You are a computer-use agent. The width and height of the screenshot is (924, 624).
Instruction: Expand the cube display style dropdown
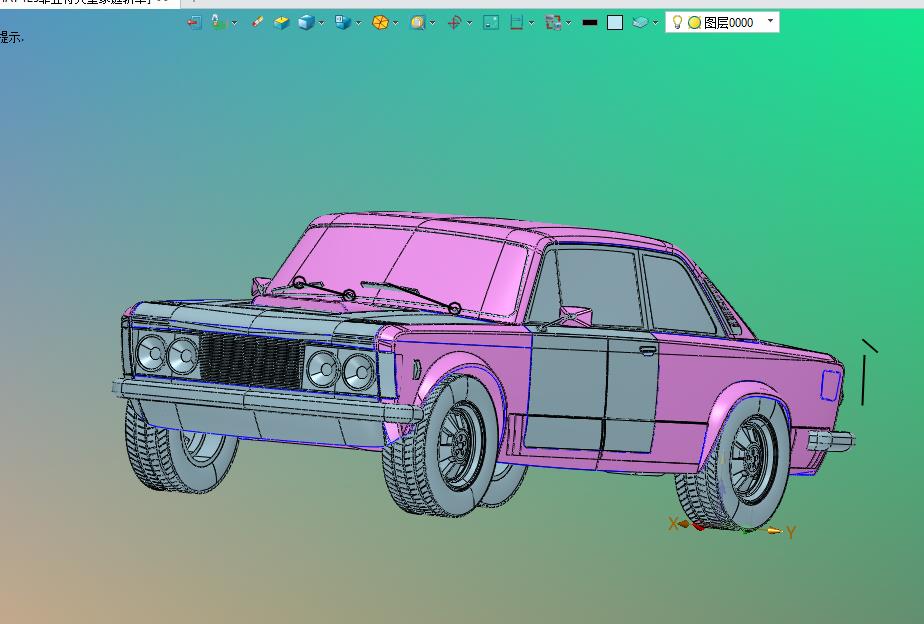tap(358, 23)
